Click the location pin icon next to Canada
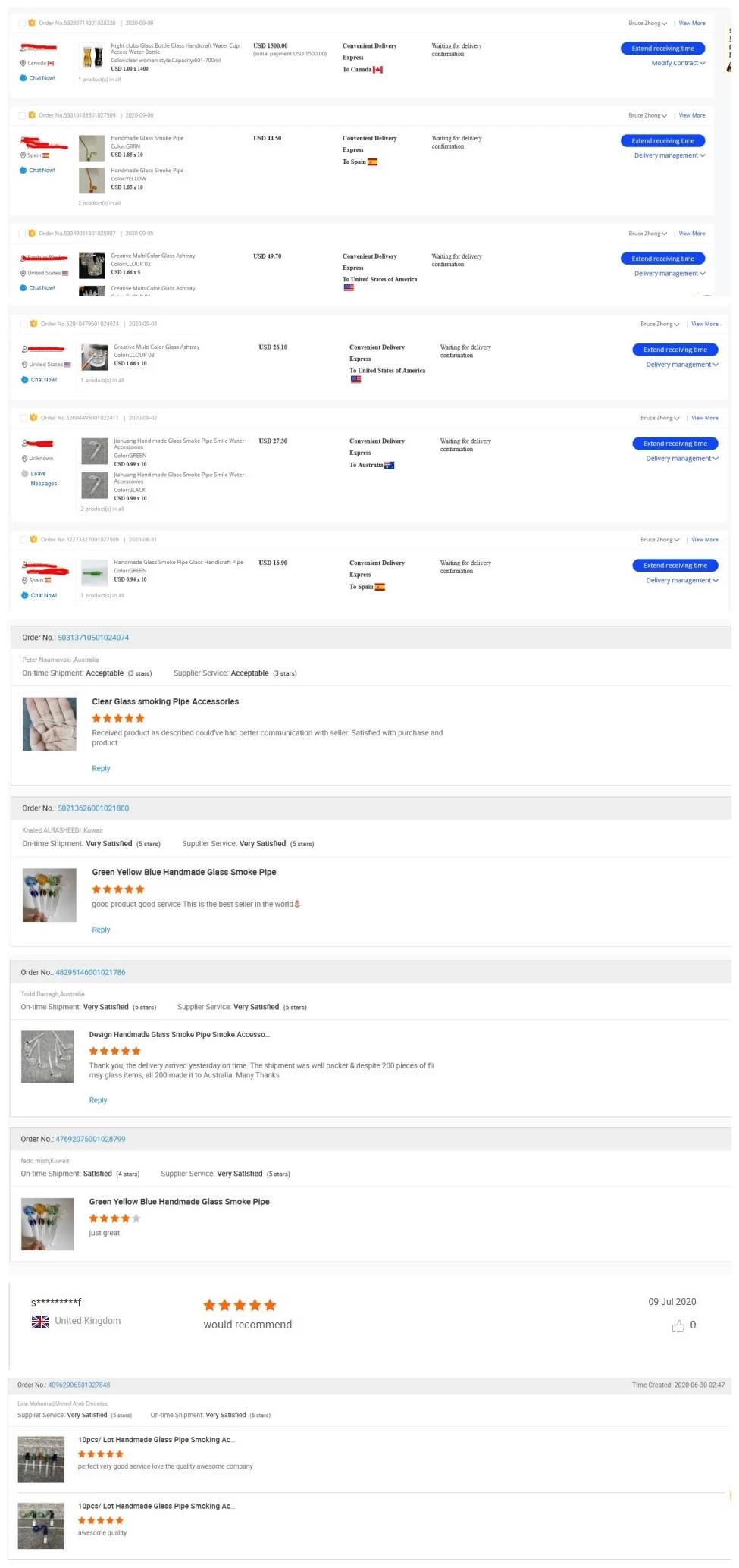This screenshot has height=1568, width=739. 23,63
